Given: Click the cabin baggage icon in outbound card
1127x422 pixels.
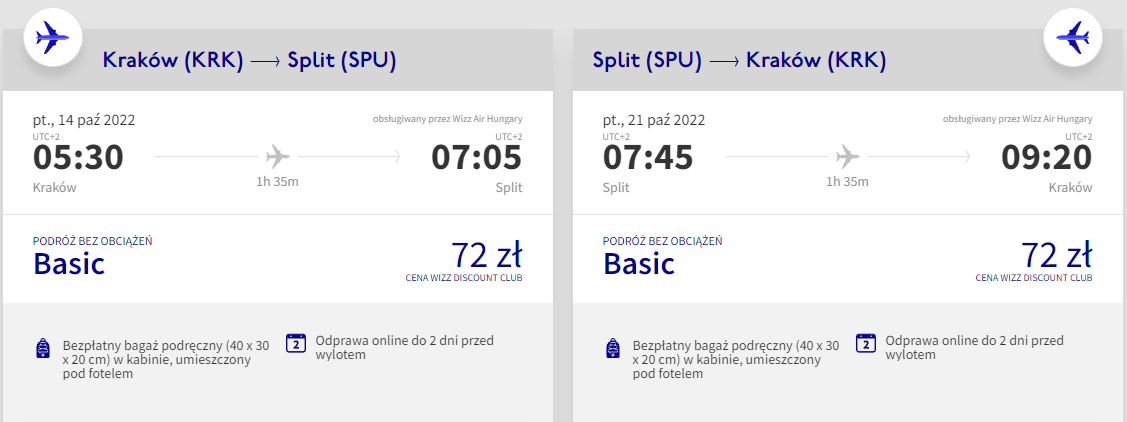Looking at the screenshot, I should tap(43, 349).
